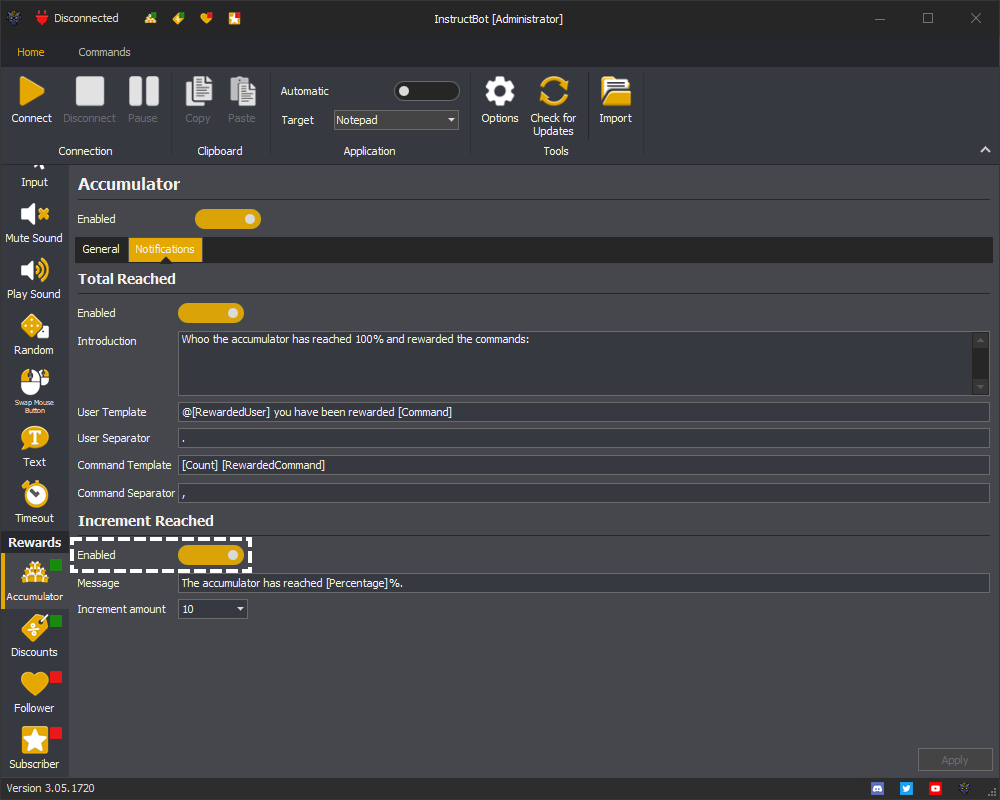Open Follower rewards in sidebar

[x=34, y=693]
